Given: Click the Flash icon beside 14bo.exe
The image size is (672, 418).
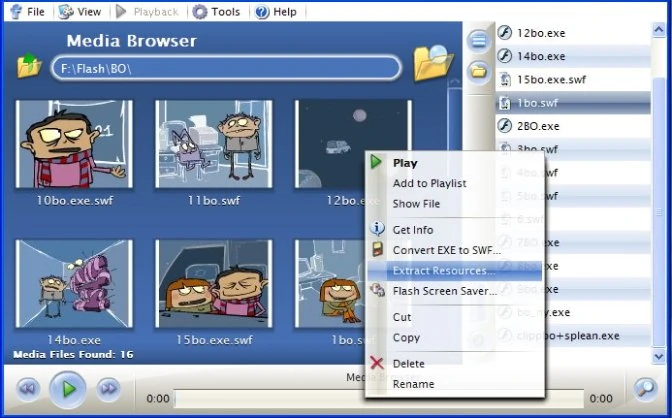Looking at the screenshot, I should 504,56.
